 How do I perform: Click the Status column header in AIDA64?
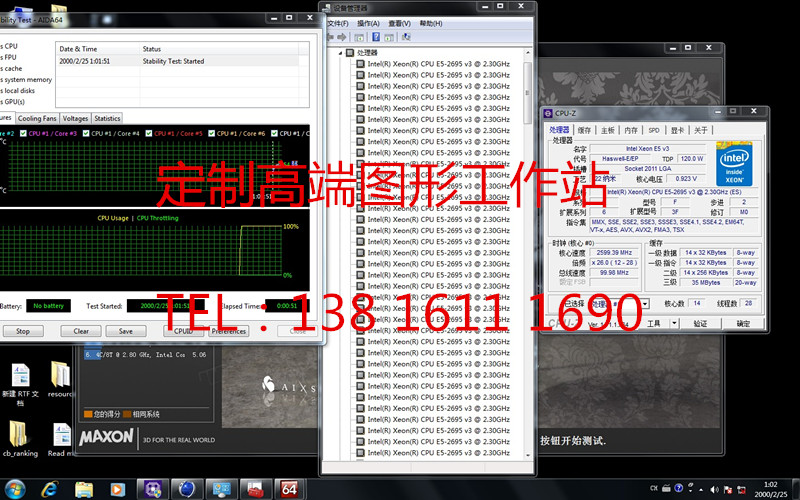(x=218, y=49)
